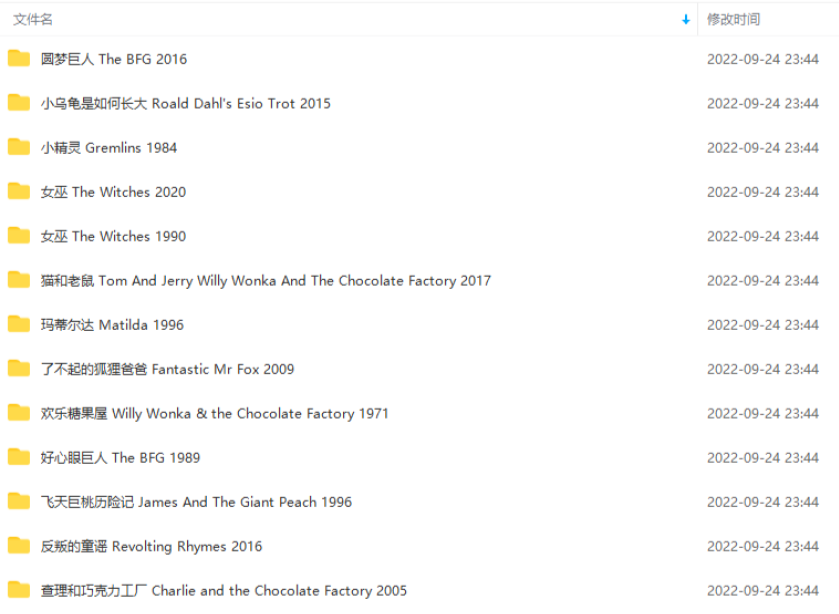Open the Tom And Jerry Willy Wonka 2017 folder name
Screen dimensions: 839x614
(266, 281)
